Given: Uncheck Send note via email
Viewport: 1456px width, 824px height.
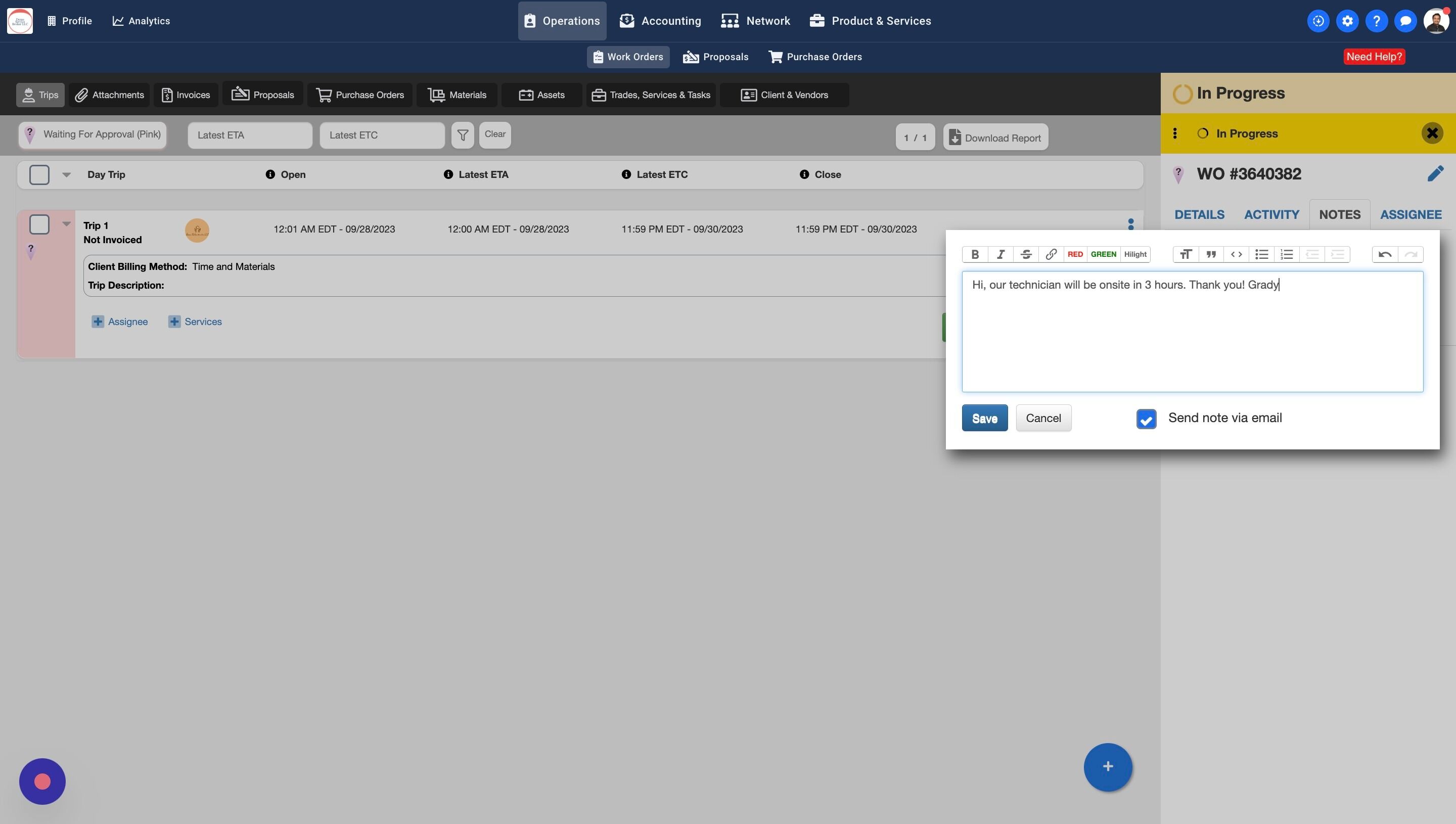Looking at the screenshot, I should click(x=1146, y=420).
